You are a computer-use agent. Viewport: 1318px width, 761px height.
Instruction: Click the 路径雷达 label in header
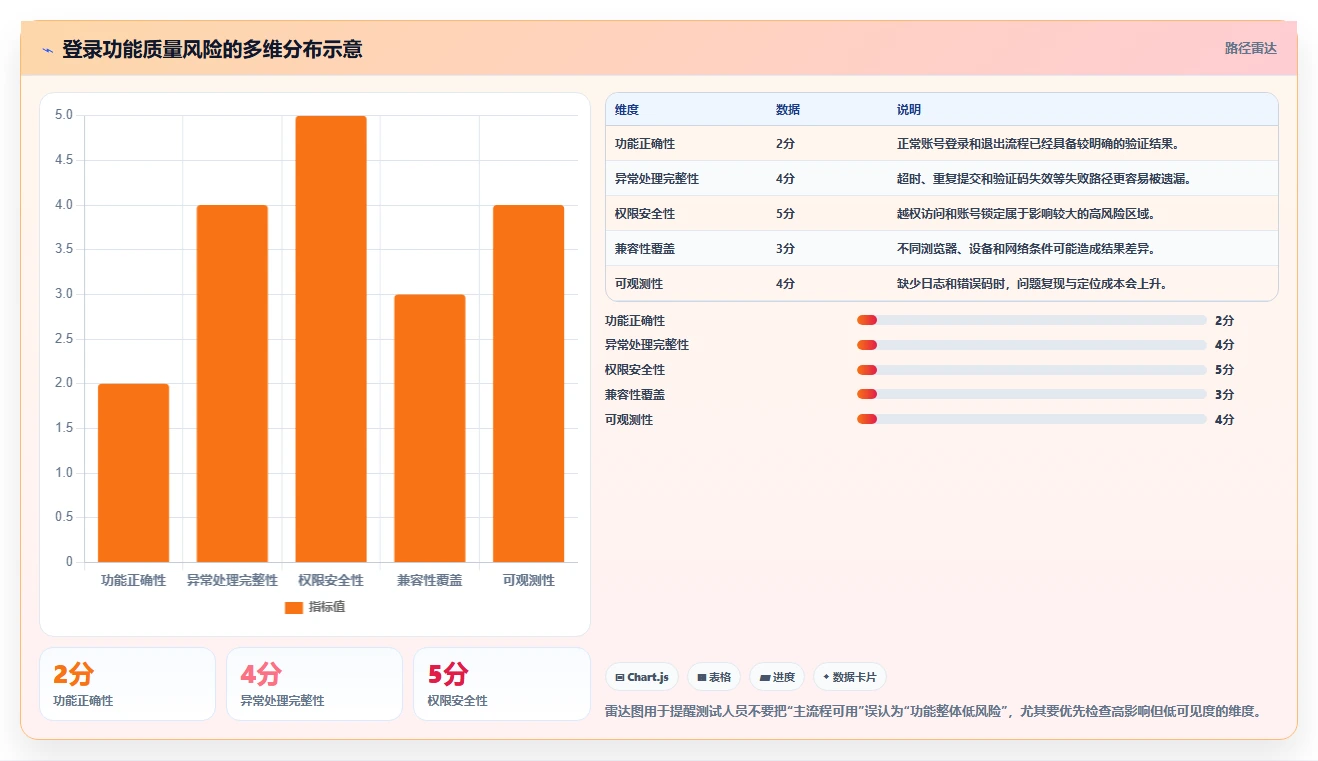click(1250, 48)
